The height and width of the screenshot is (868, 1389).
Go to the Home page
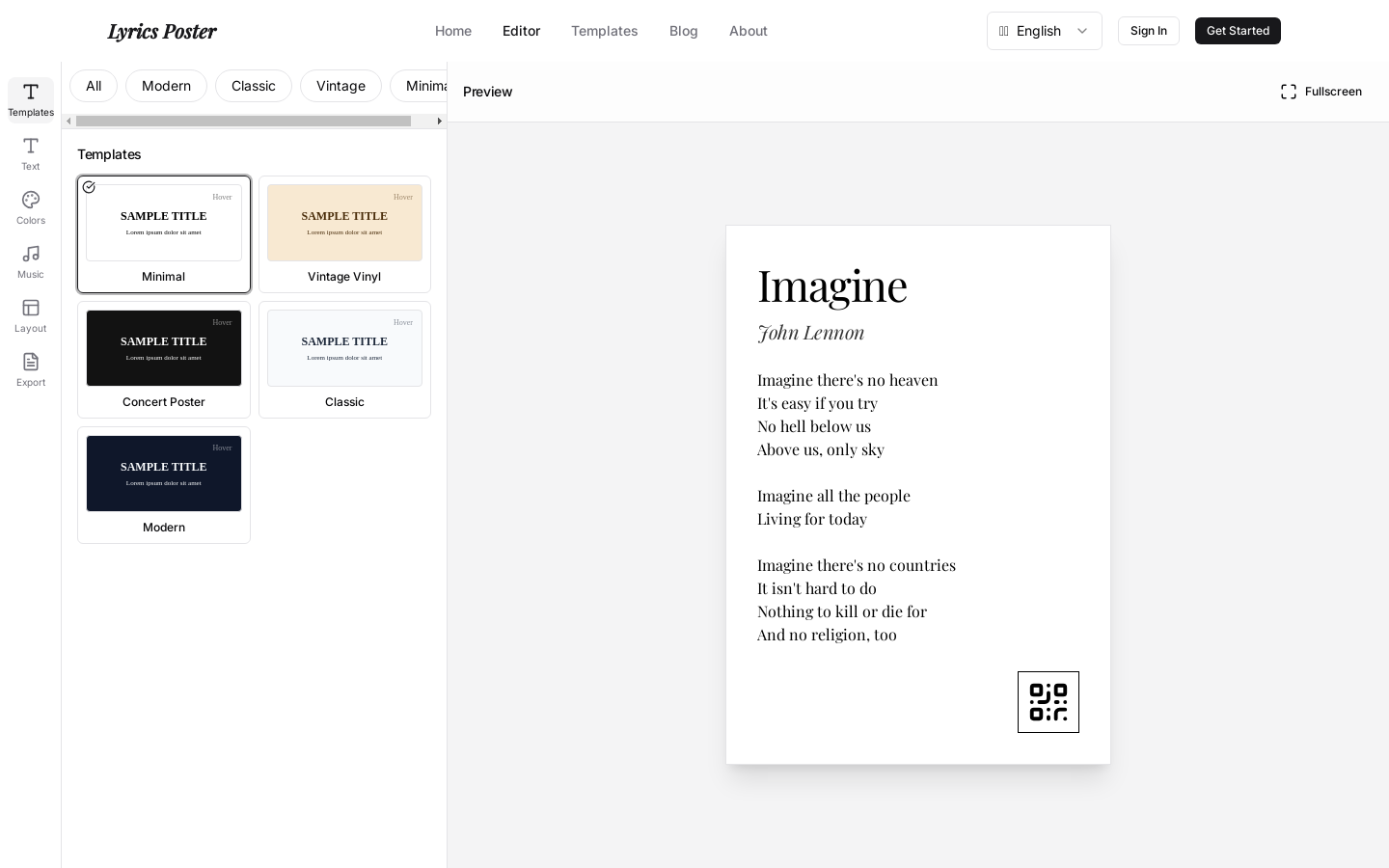(453, 31)
